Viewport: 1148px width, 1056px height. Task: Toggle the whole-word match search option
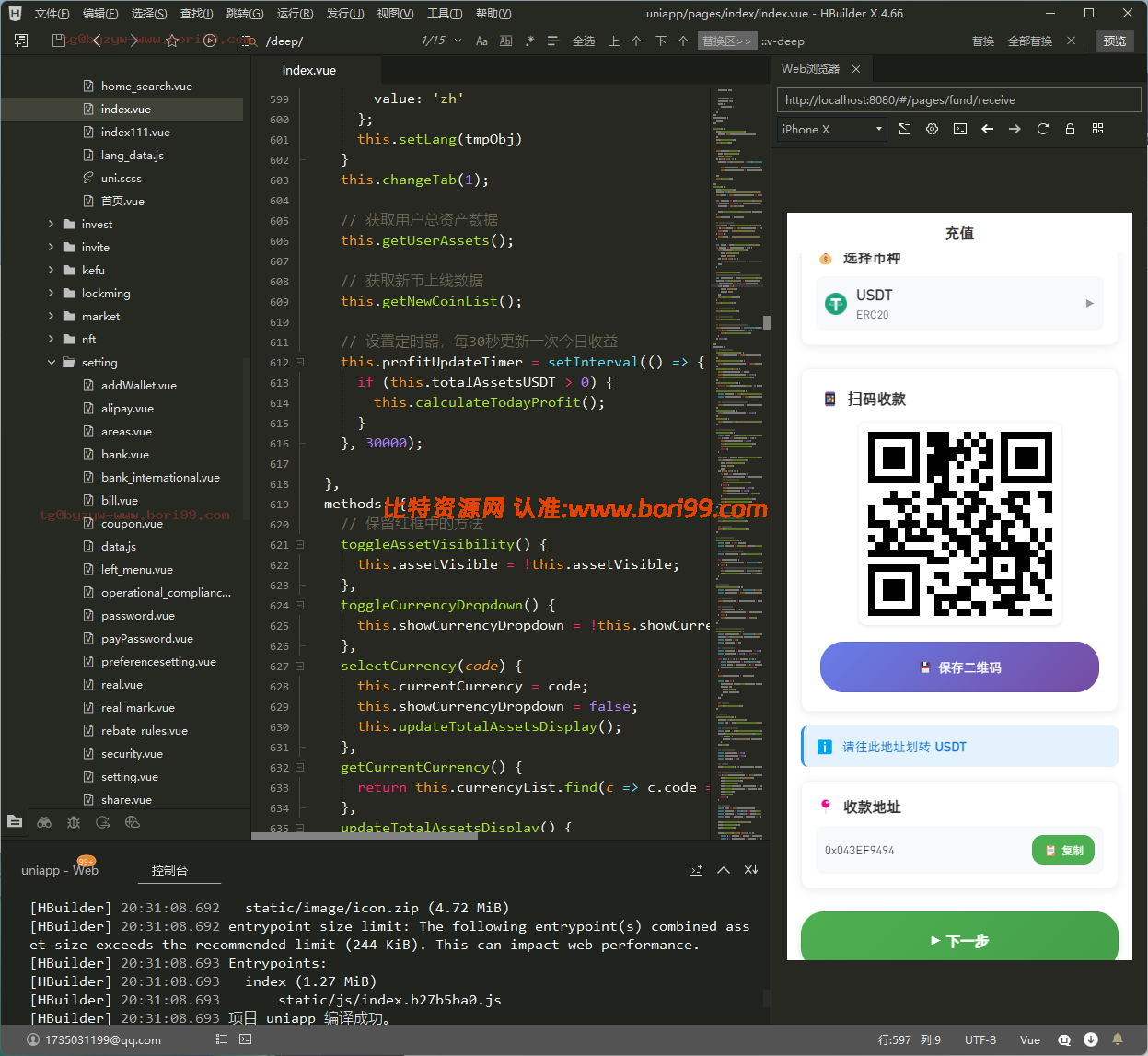[x=505, y=41]
